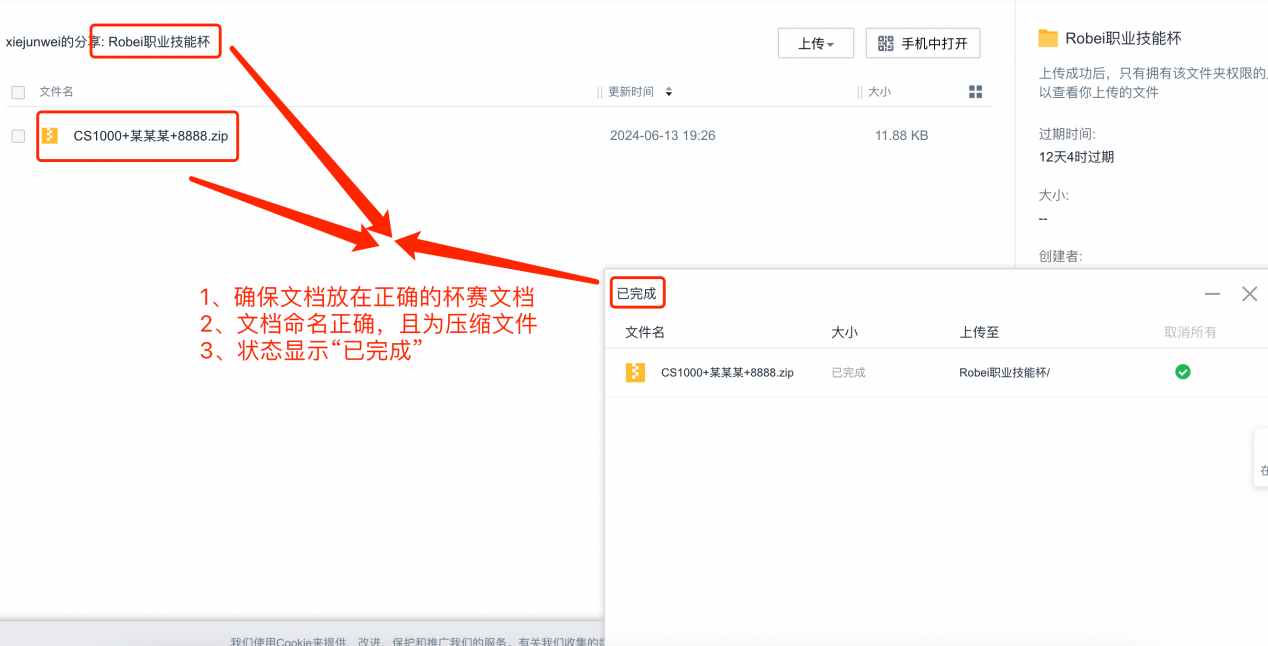Click the green completed checkmark icon
The image size is (1268, 646).
coord(1183,372)
